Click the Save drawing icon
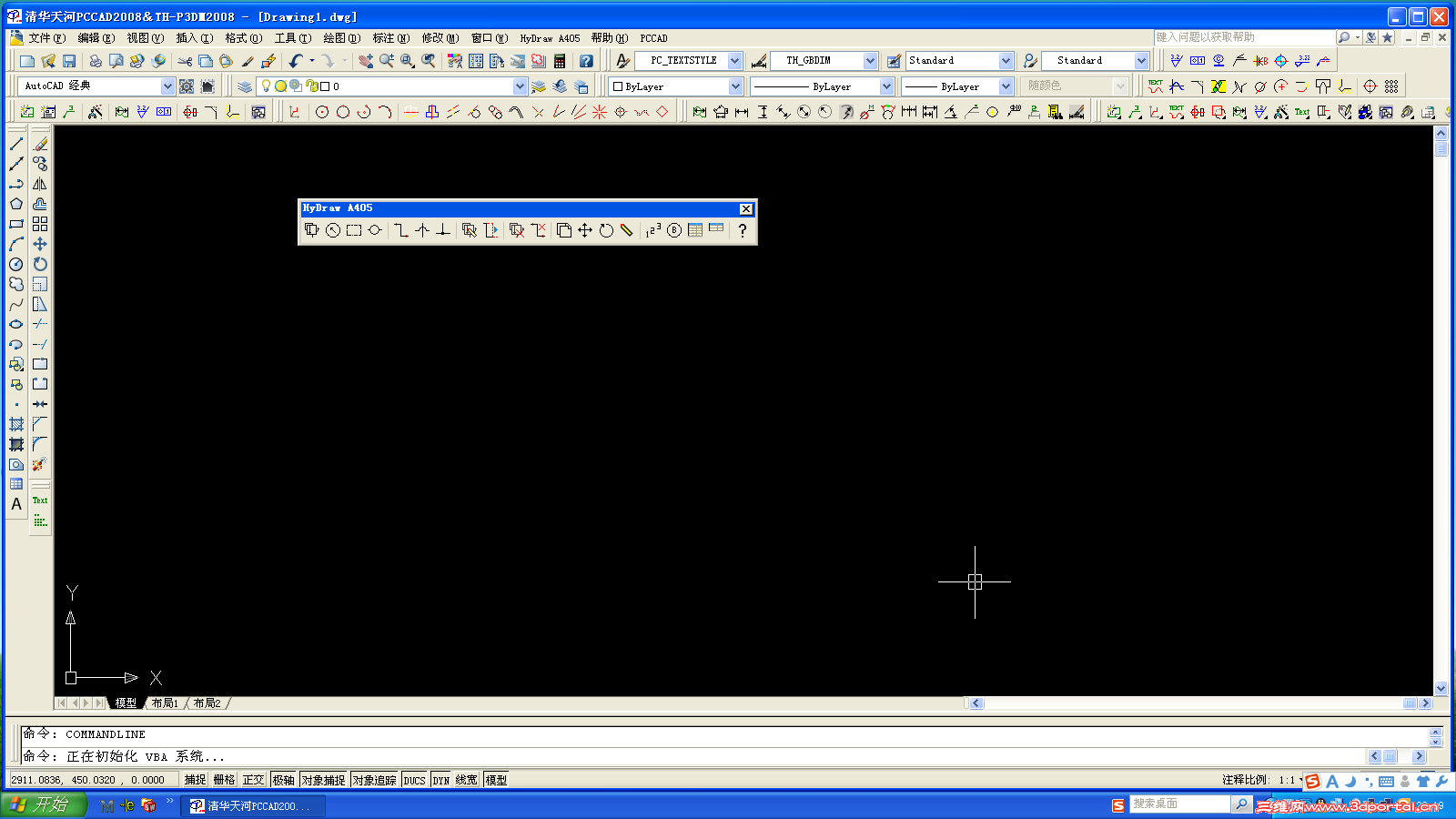The width and height of the screenshot is (1456, 819). tap(69, 61)
